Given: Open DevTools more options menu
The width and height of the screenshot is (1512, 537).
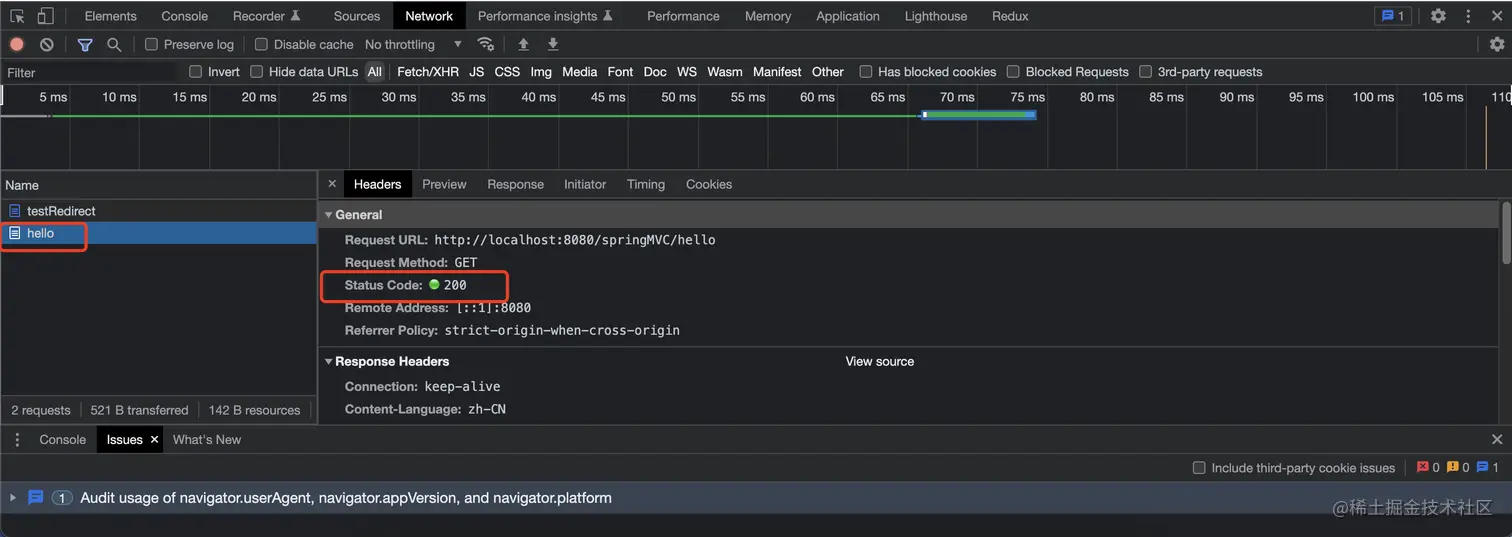Looking at the screenshot, I should tap(1469, 16).
